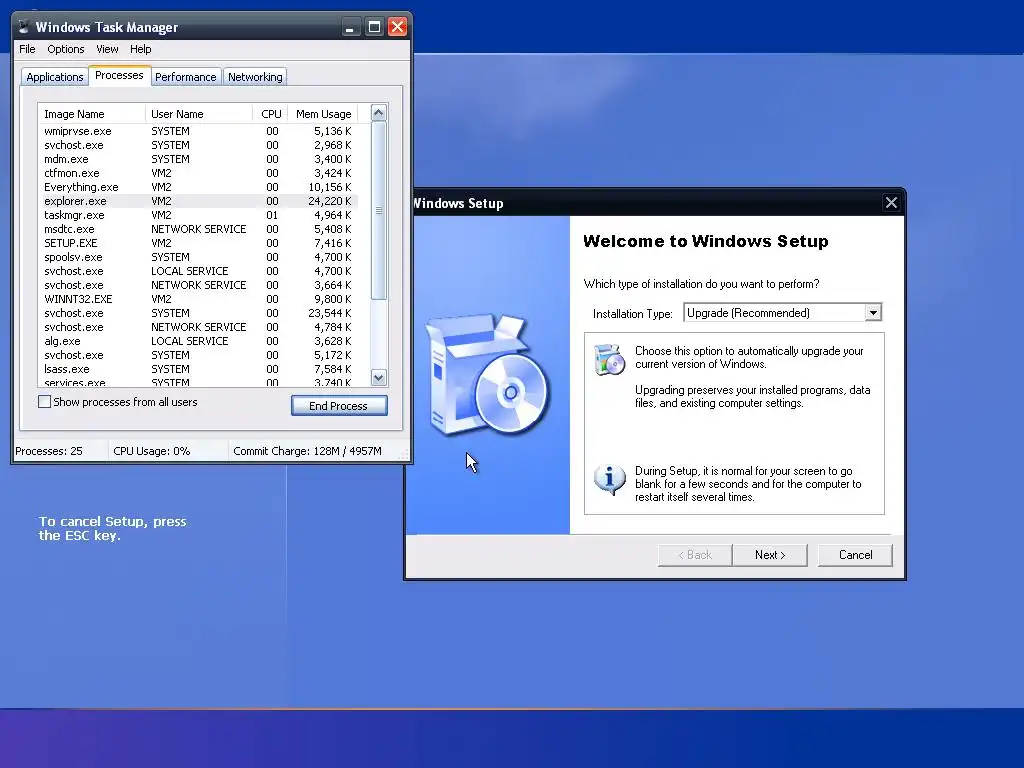Select the lsass.exe process

coord(198,369)
